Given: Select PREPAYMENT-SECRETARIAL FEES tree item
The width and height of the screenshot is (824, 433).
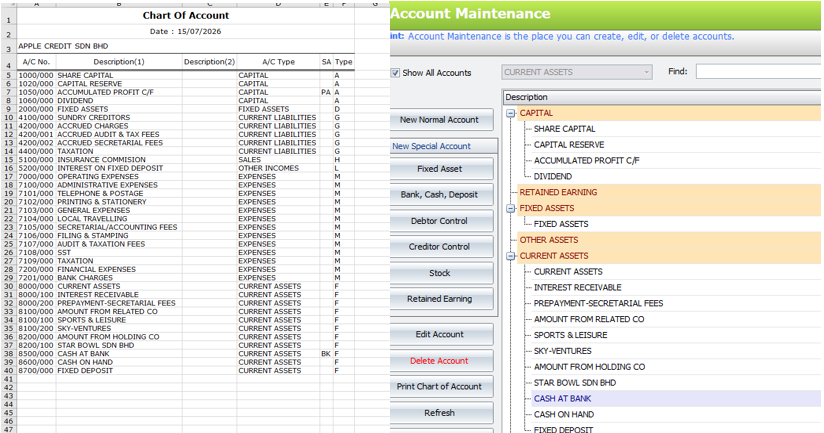Looking at the screenshot, I should tap(598, 303).
